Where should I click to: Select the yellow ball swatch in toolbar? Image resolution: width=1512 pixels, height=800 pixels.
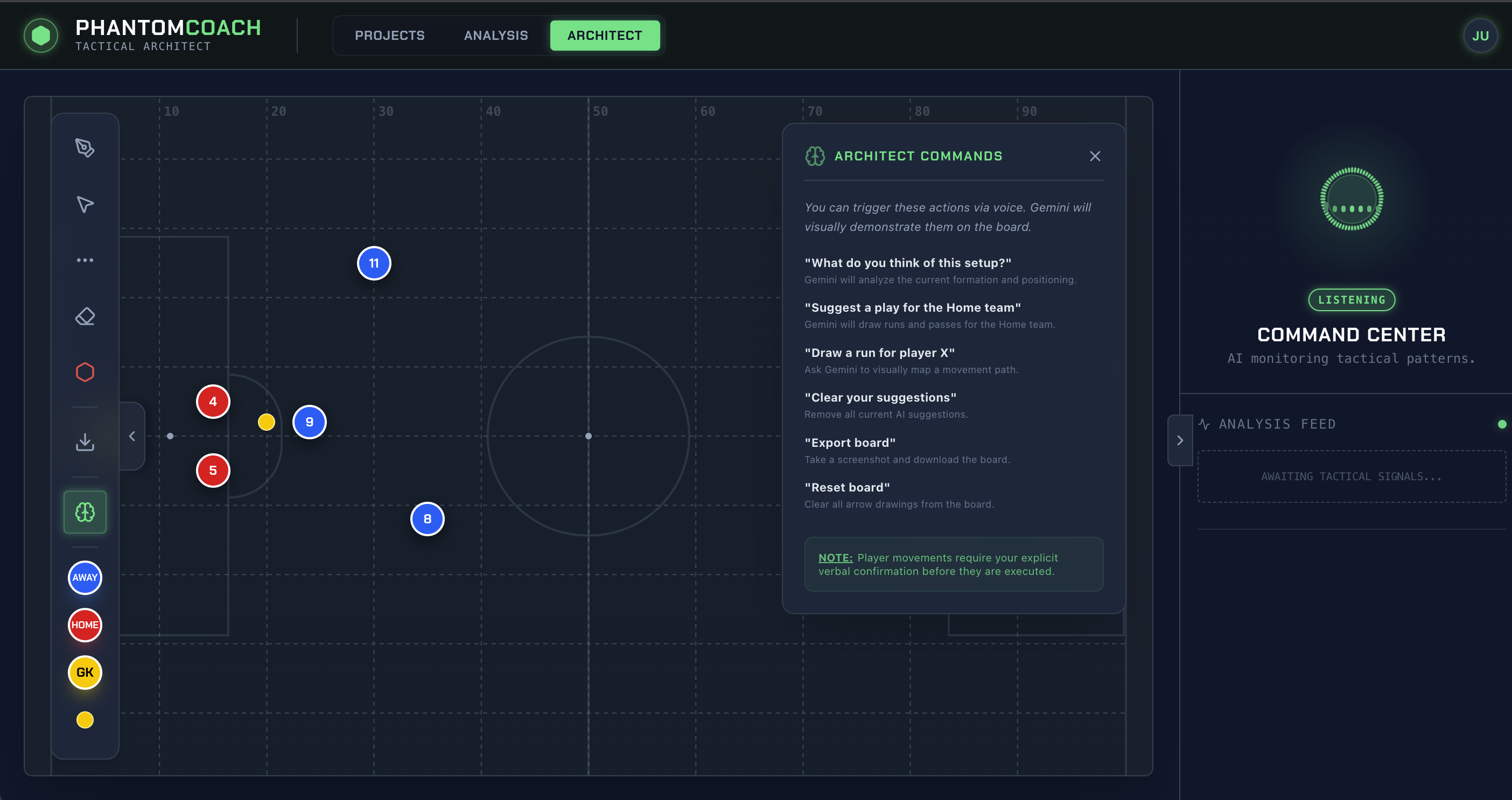85,720
